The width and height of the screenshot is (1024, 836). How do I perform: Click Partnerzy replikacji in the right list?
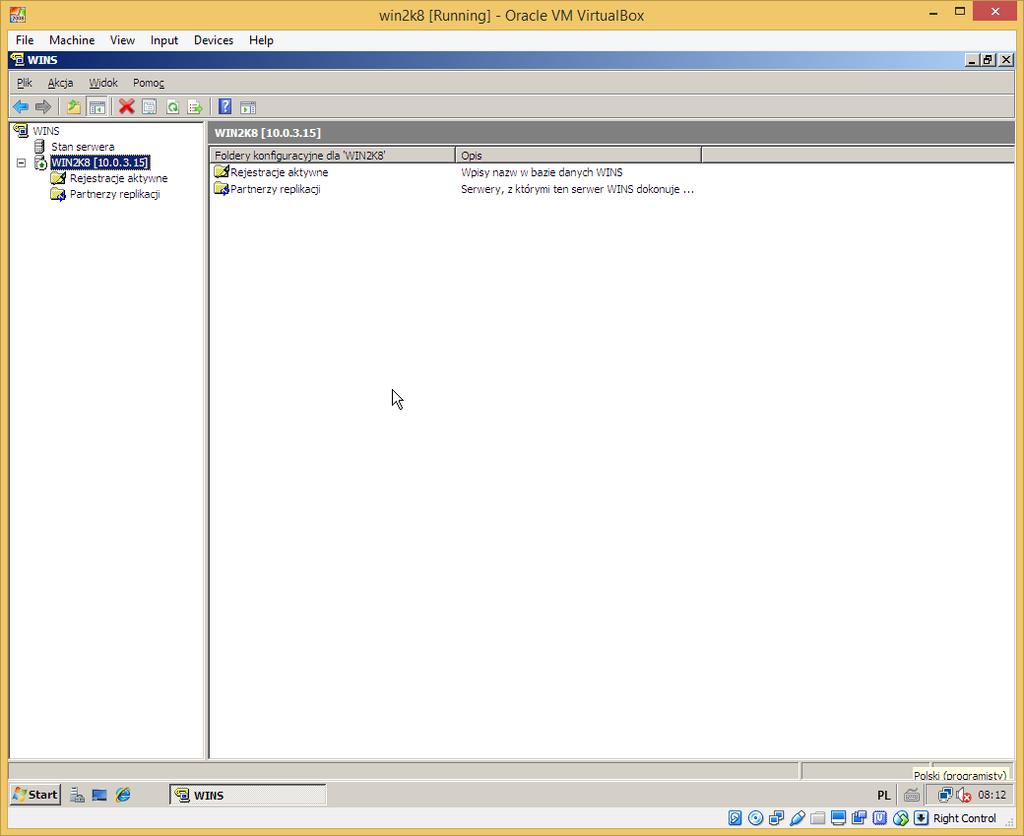(x=275, y=189)
